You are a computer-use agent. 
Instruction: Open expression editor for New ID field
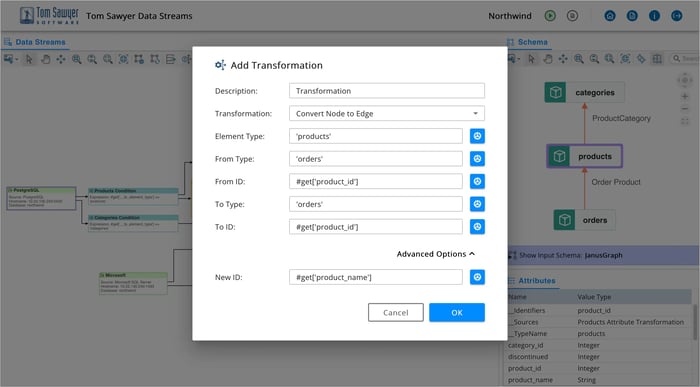(x=477, y=277)
